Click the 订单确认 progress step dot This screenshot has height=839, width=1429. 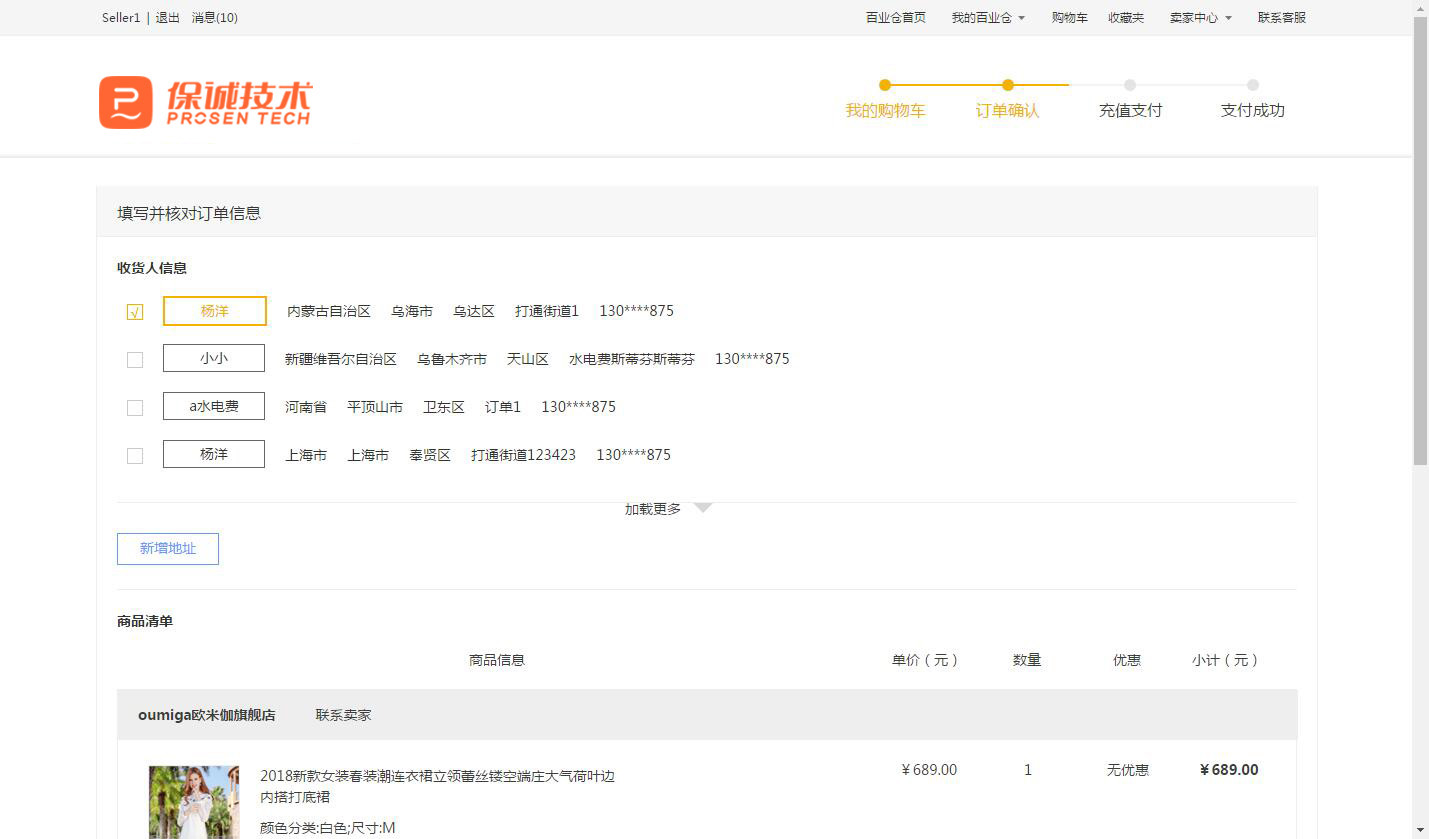(1008, 85)
